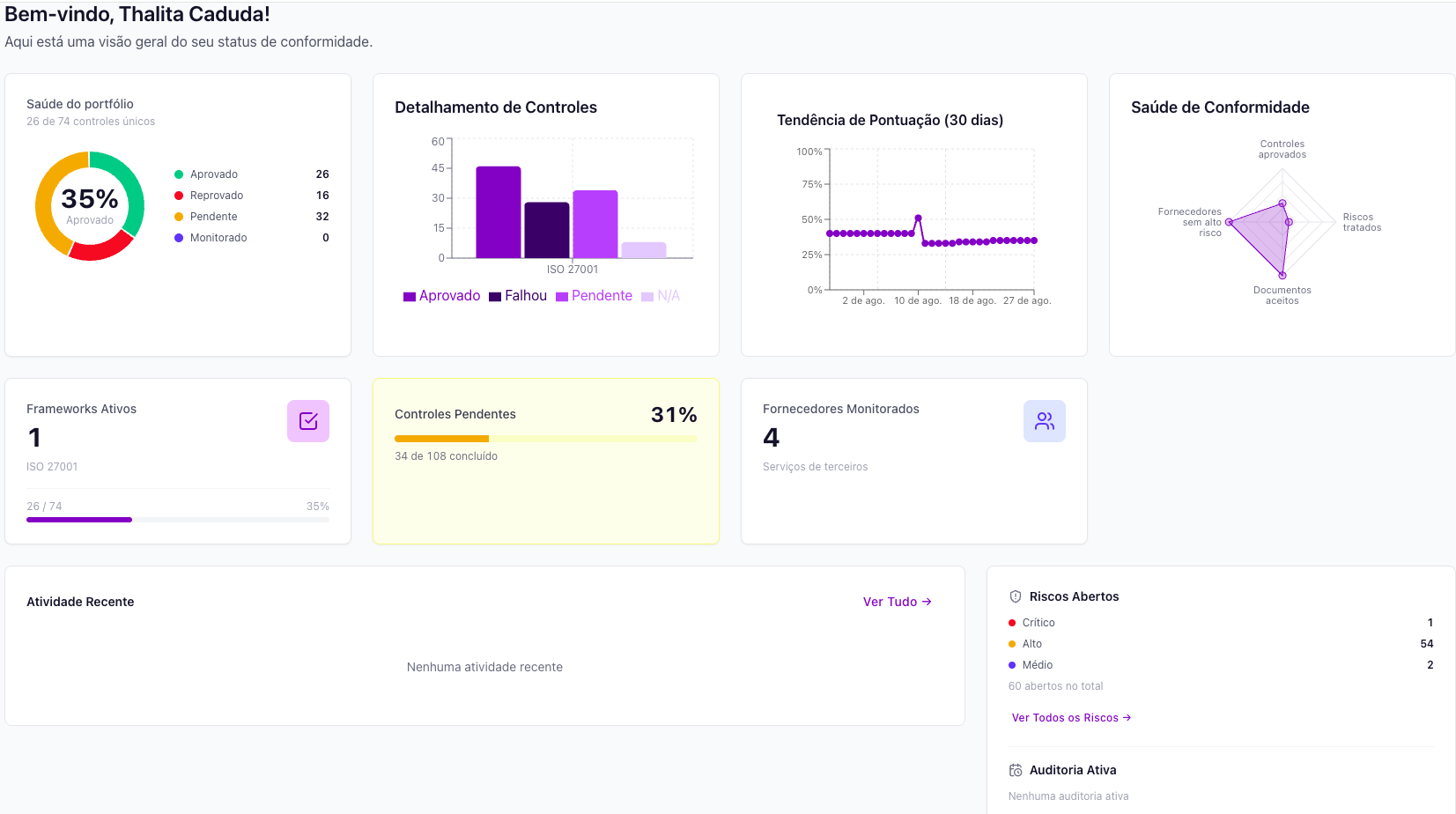The width and height of the screenshot is (1456, 814).
Task: Click the Controles Pendentes 31% card
Action: click(x=546, y=462)
